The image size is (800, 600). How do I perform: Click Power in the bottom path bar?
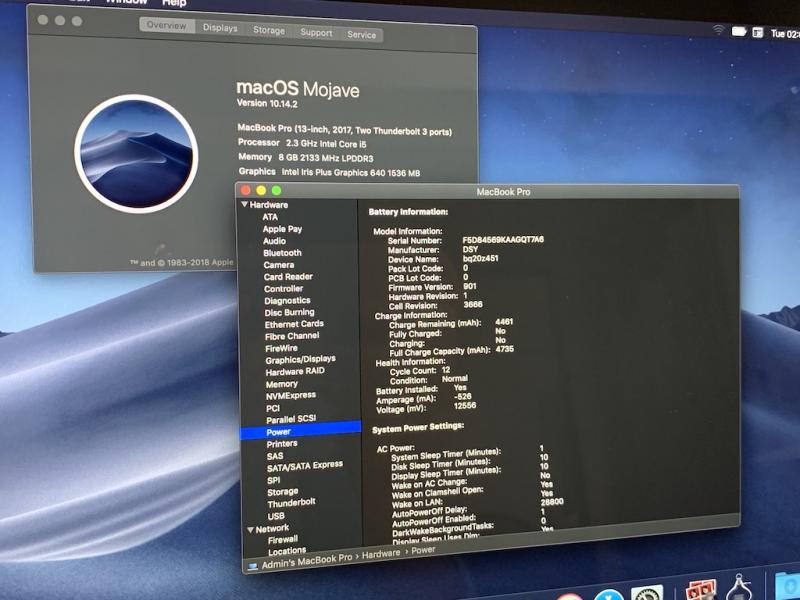pos(423,550)
